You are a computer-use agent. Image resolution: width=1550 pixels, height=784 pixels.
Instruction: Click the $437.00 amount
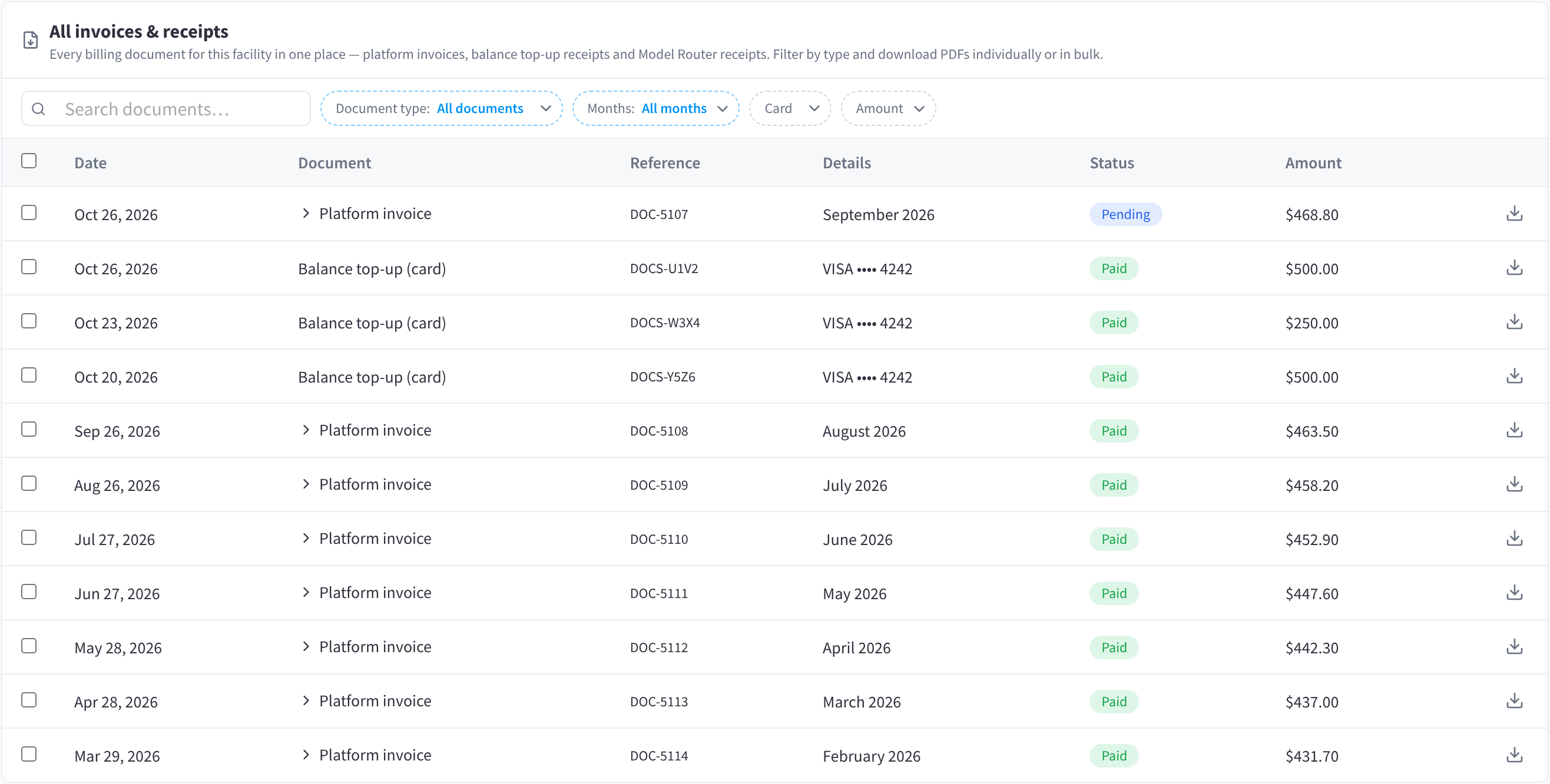[1311, 702]
